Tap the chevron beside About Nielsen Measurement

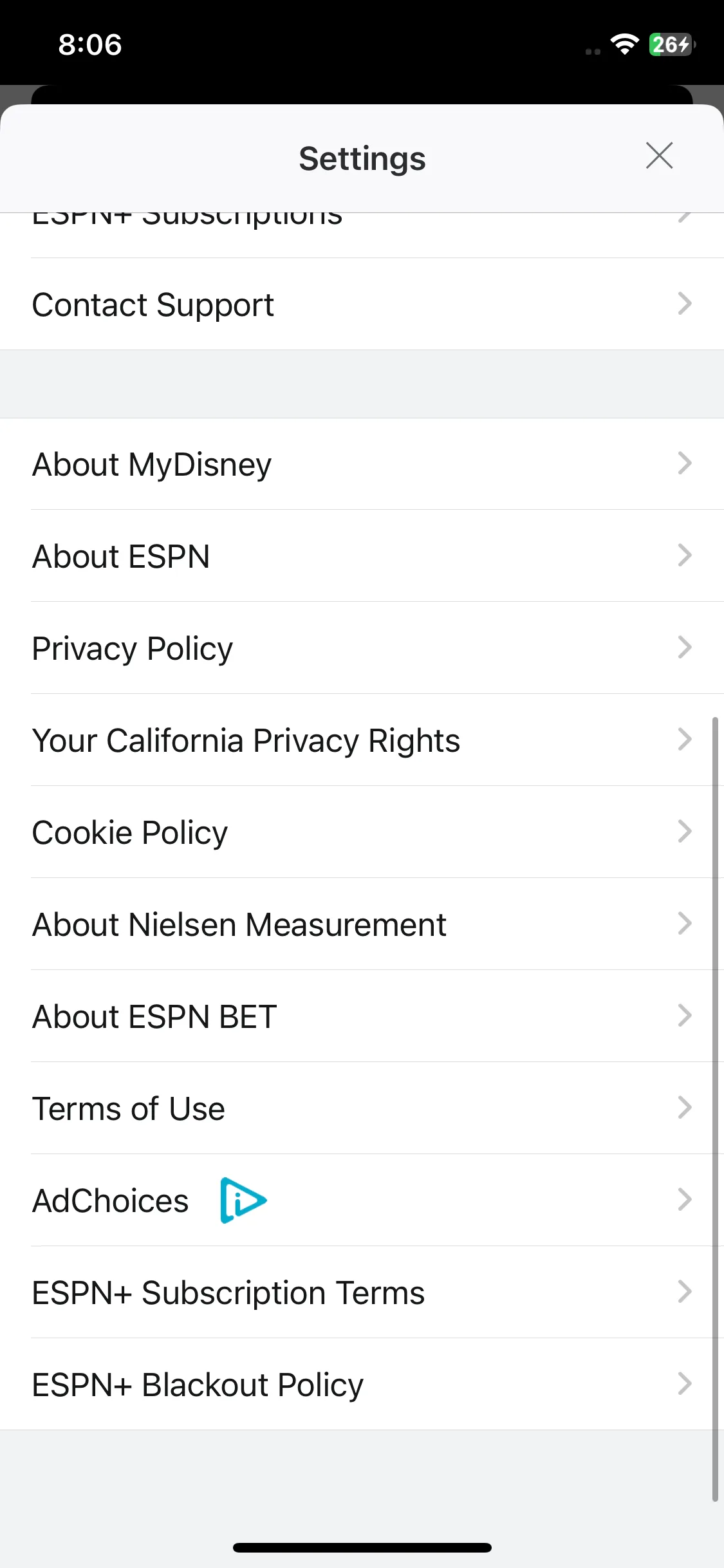tap(685, 923)
